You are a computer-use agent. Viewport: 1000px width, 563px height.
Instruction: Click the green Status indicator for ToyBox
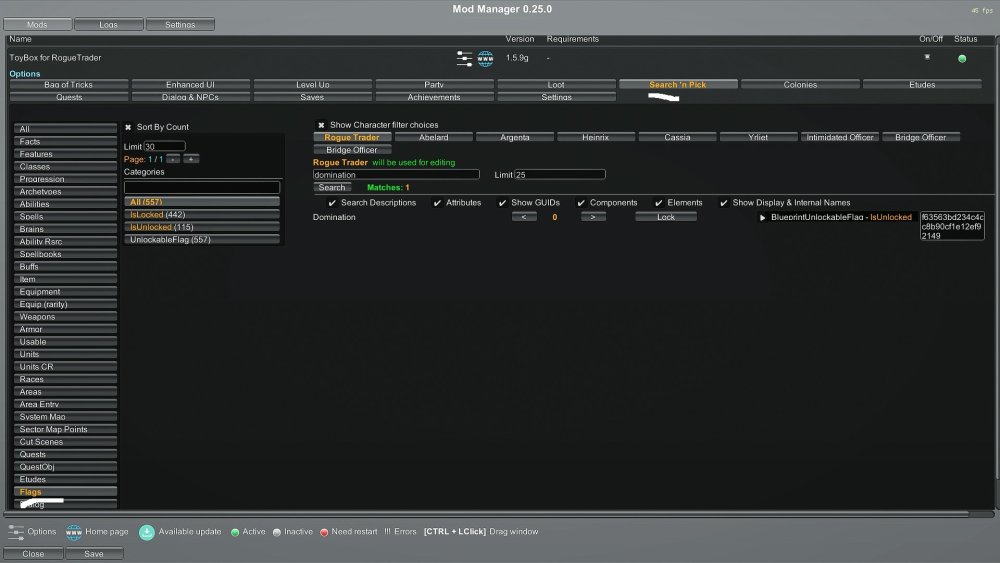(x=962, y=59)
